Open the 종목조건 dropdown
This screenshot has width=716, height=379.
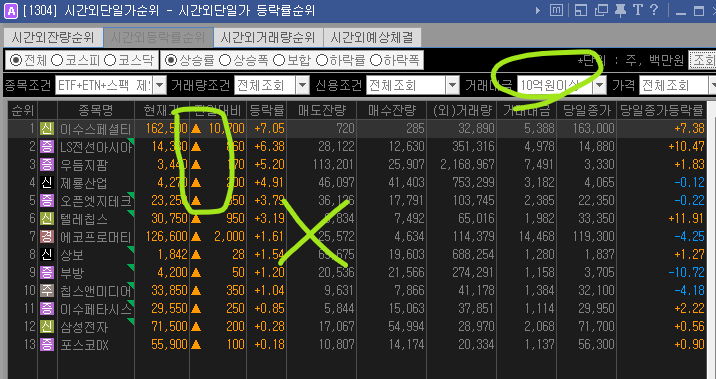pyautogui.click(x=159, y=85)
